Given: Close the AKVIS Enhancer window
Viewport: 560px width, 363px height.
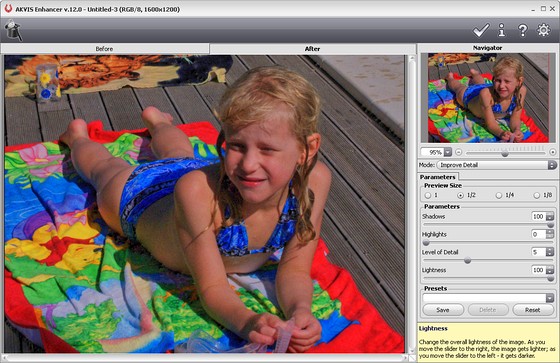Looking at the screenshot, I should [x=552, y=9].
